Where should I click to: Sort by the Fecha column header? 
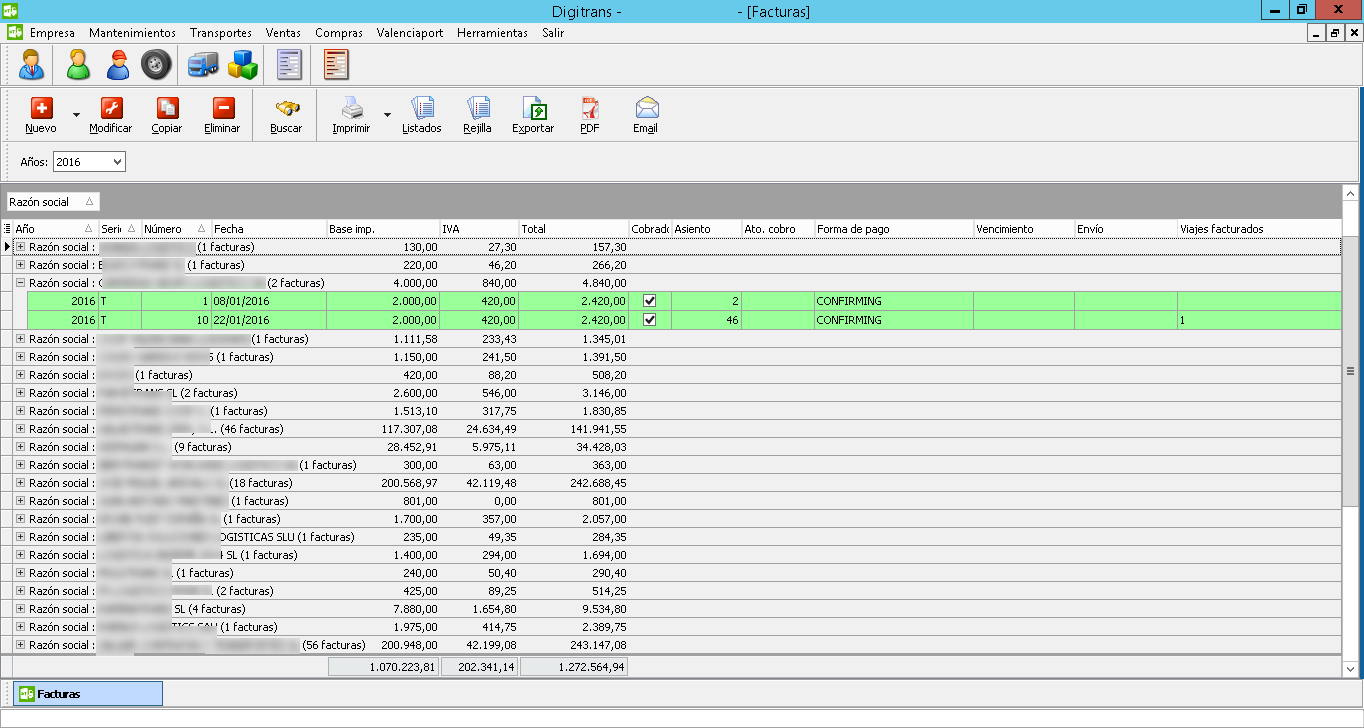click(269, 229)
